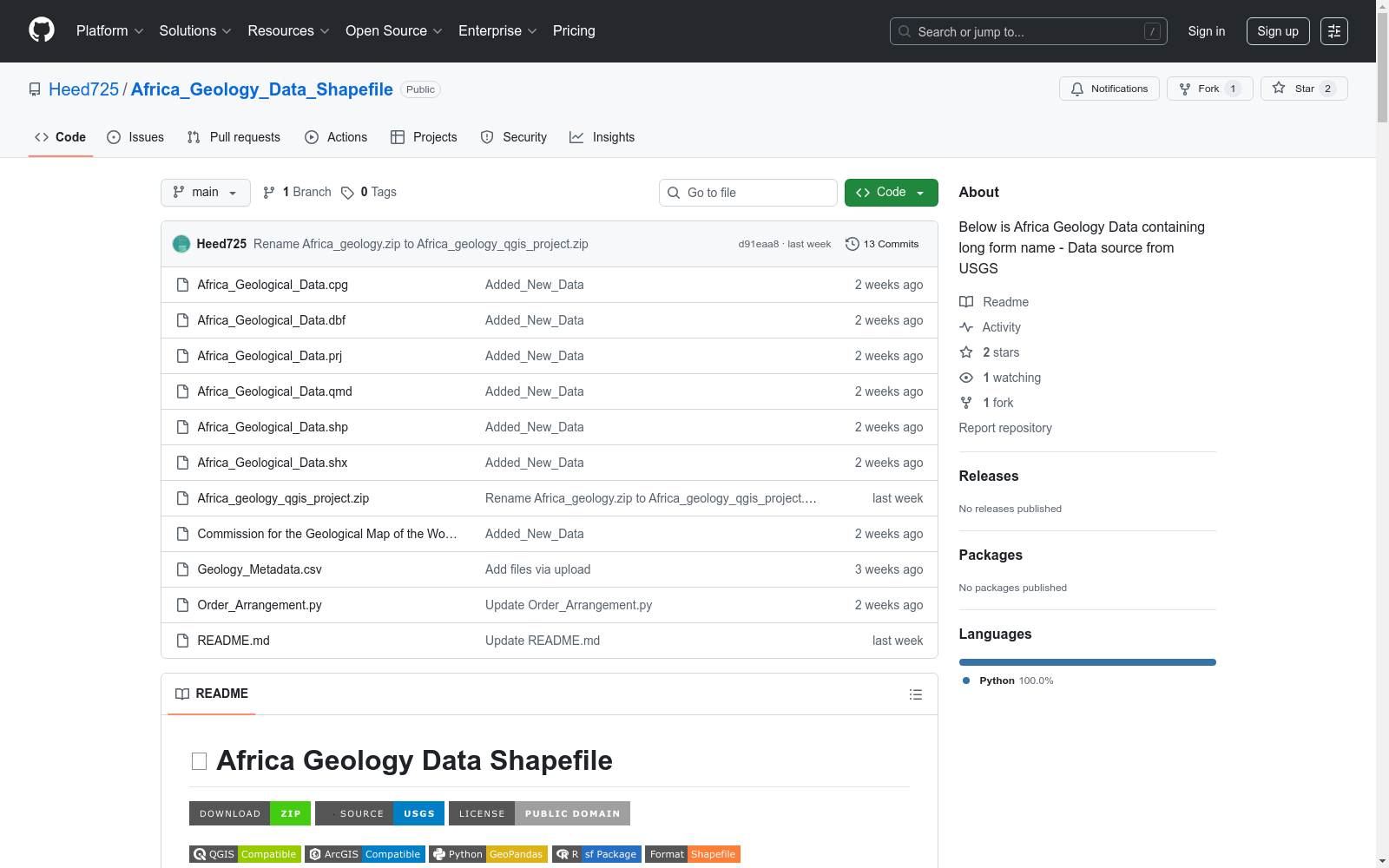The height and width of the screenshot is (868, 1389).
Task: Open Geology_Metadata.csv file
Action: (260, 569)
